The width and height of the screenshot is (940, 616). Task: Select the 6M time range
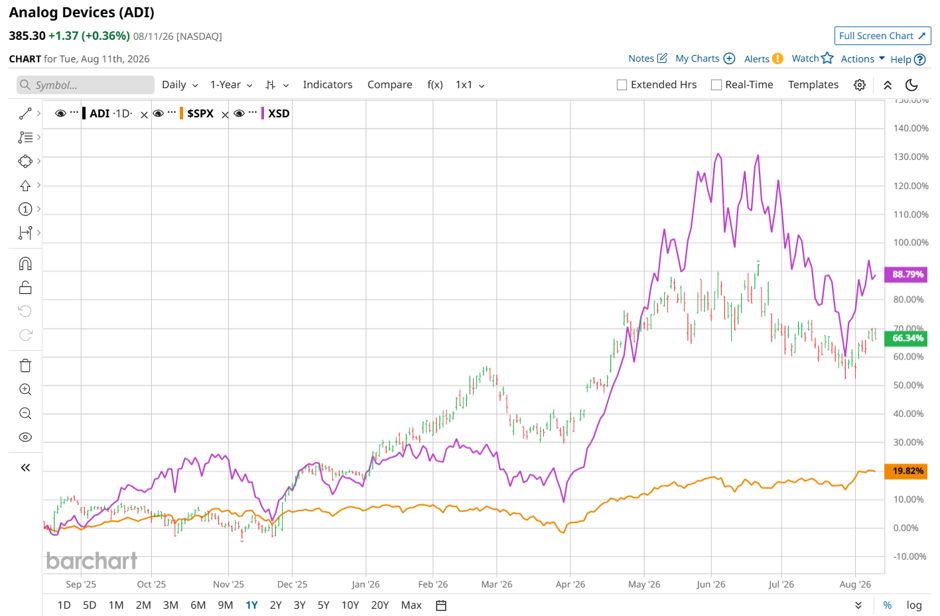click(x=198, y=605)
